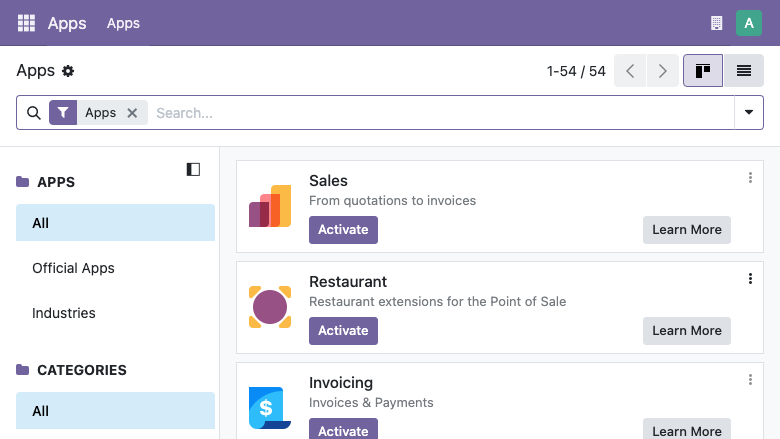Image resolution: width=780 pixels, height=439 pixels.
Task: Learn More about Invoicing
Action: pos(686,429)
